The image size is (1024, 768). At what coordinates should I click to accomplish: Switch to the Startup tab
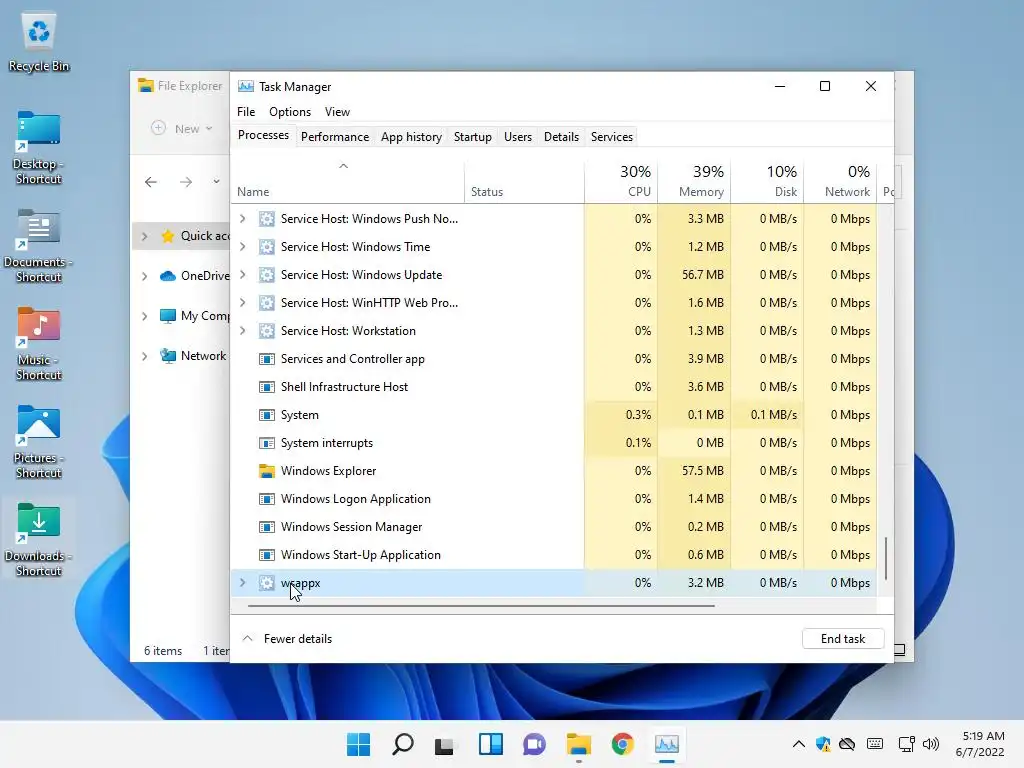(x=473, y=136)
